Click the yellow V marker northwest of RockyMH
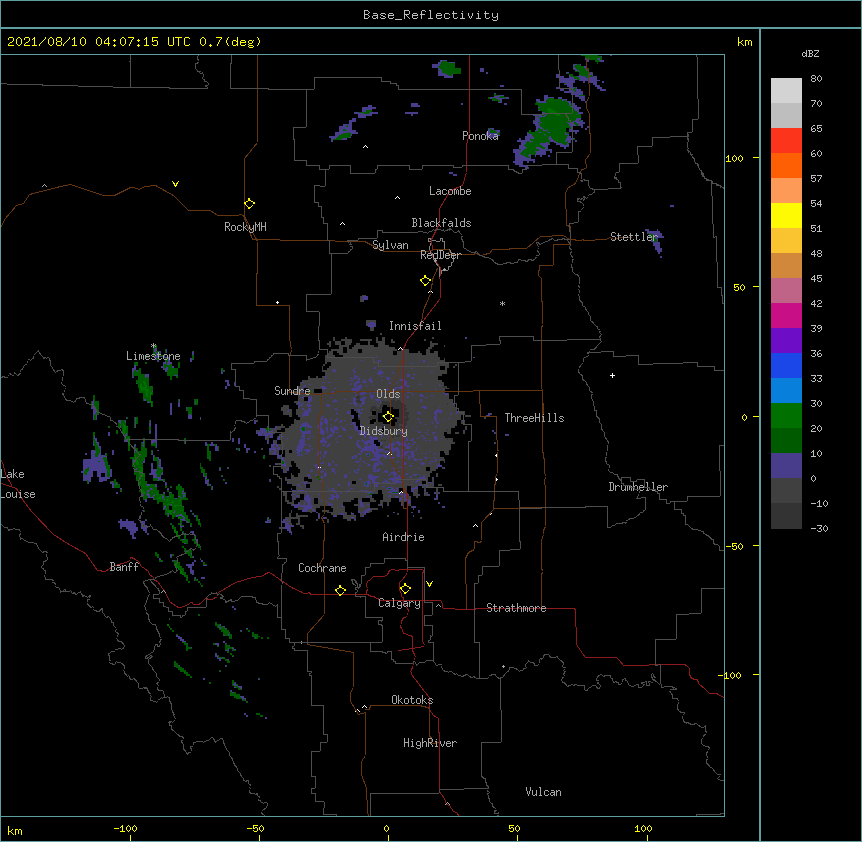This screenshot has width=862, height=842. 175,184
